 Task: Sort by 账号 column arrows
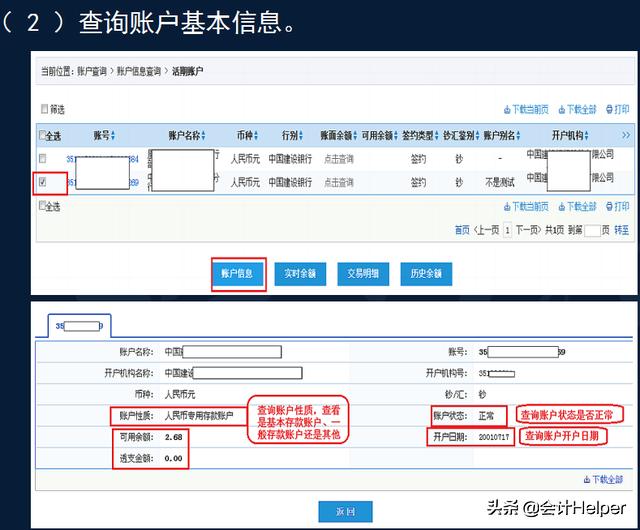(x=113, y=136)
